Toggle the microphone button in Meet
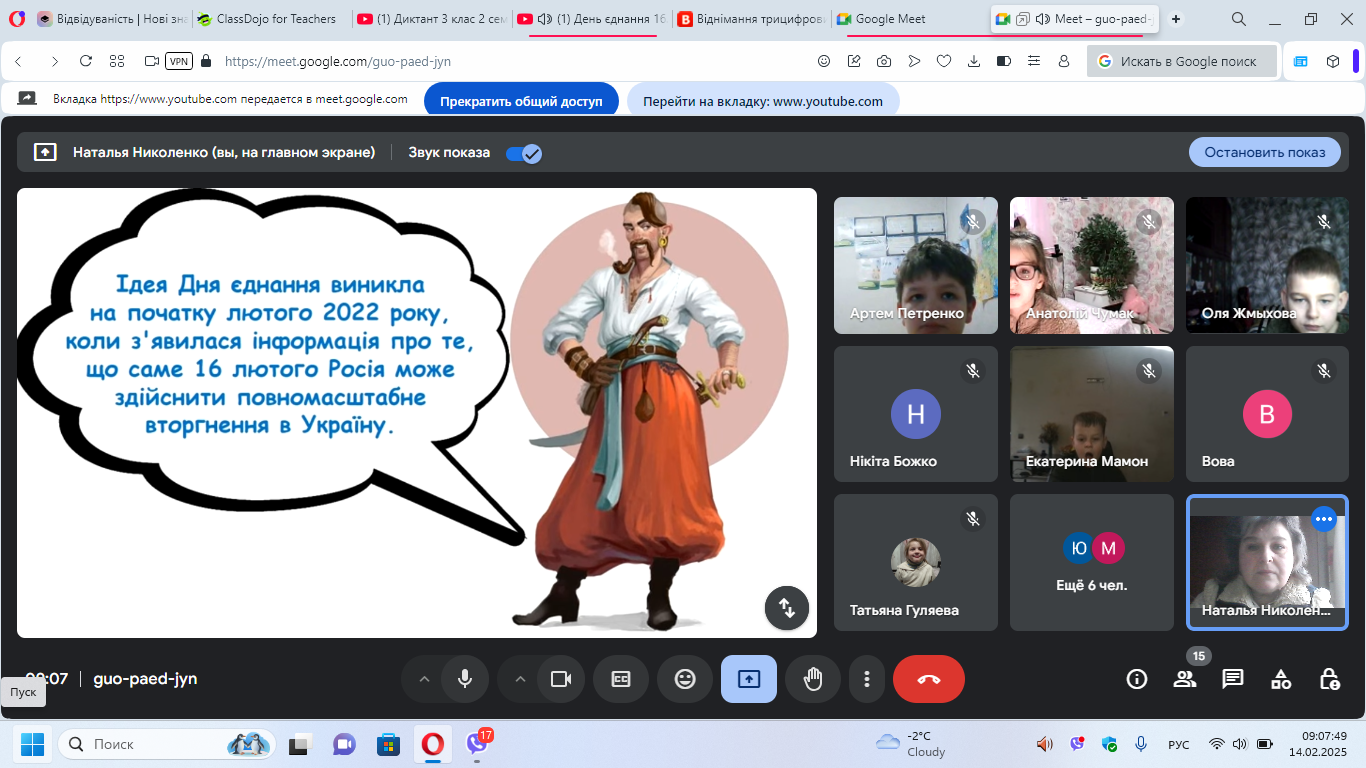Screen dimensions: 1366x768 click(465, 679)
